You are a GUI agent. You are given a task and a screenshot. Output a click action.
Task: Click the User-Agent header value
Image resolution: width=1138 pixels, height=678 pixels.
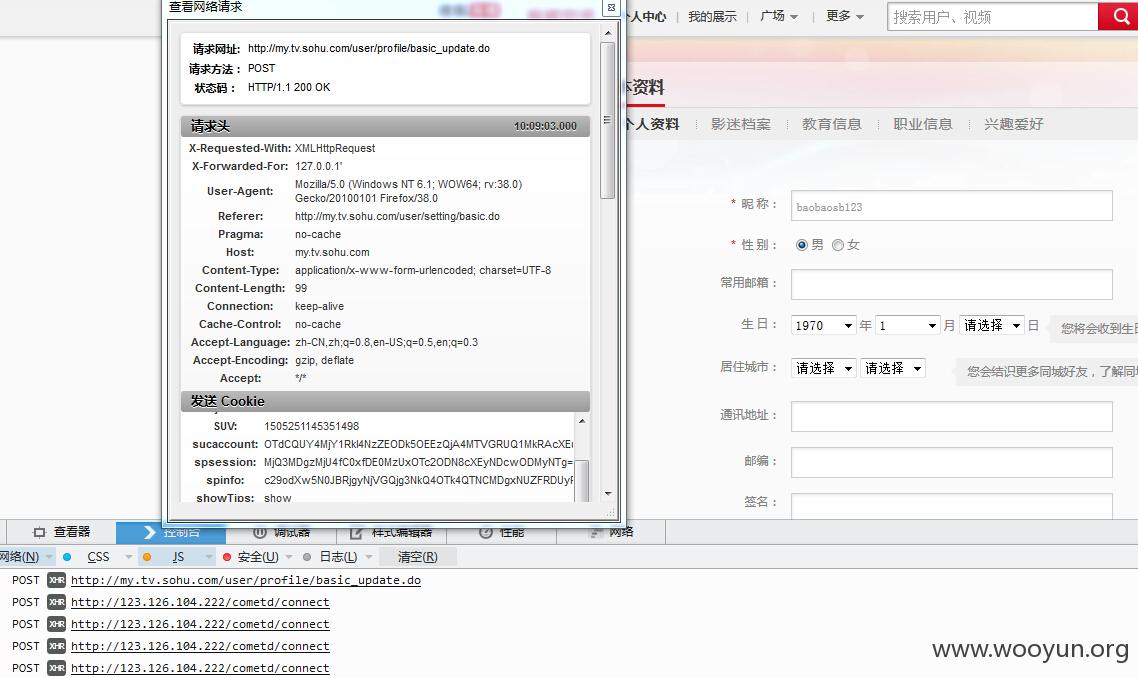408,191
